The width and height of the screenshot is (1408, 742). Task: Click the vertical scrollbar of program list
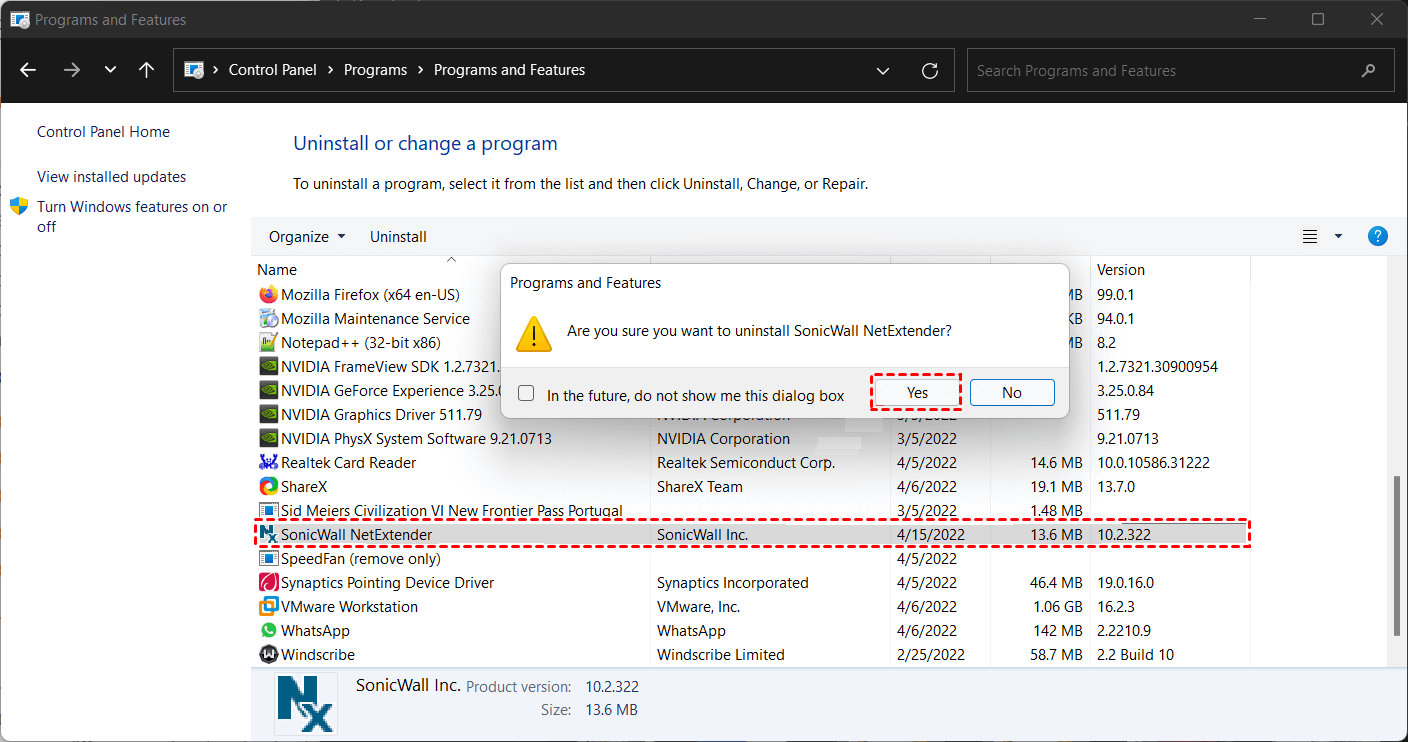[1396, 555]
